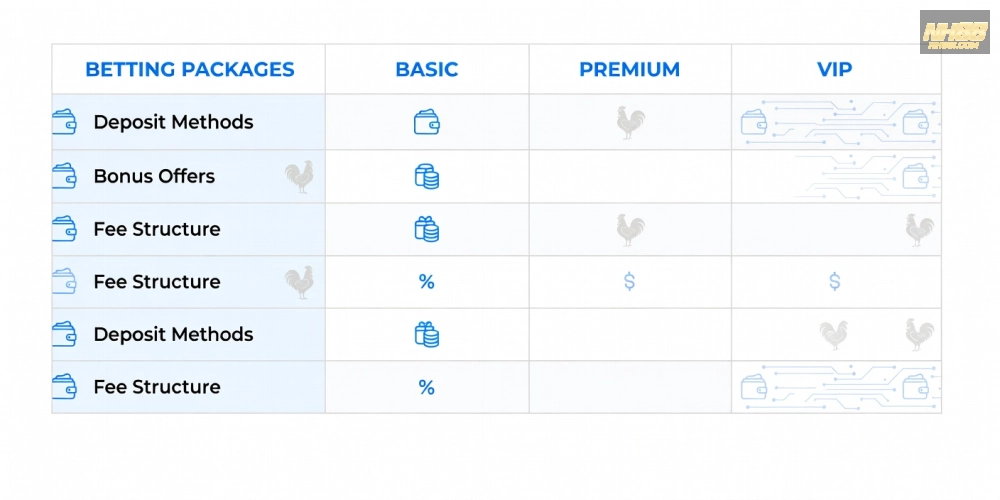The image size is (1000, 500).
Task: Select the percent icon in the dollar-sign row
Action: pos(427,282)
